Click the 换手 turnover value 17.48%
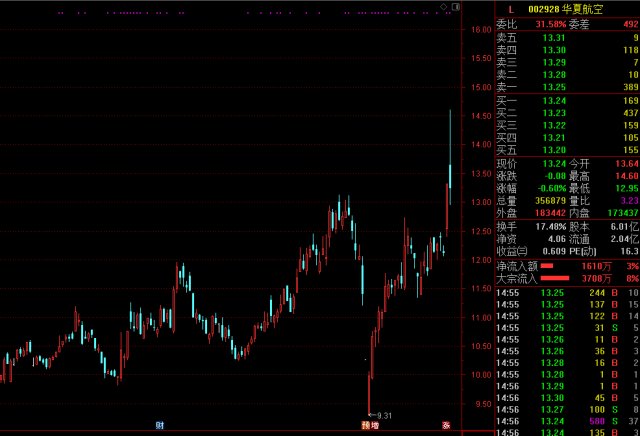Screen dimensions: 640x436 pos(551,227)
